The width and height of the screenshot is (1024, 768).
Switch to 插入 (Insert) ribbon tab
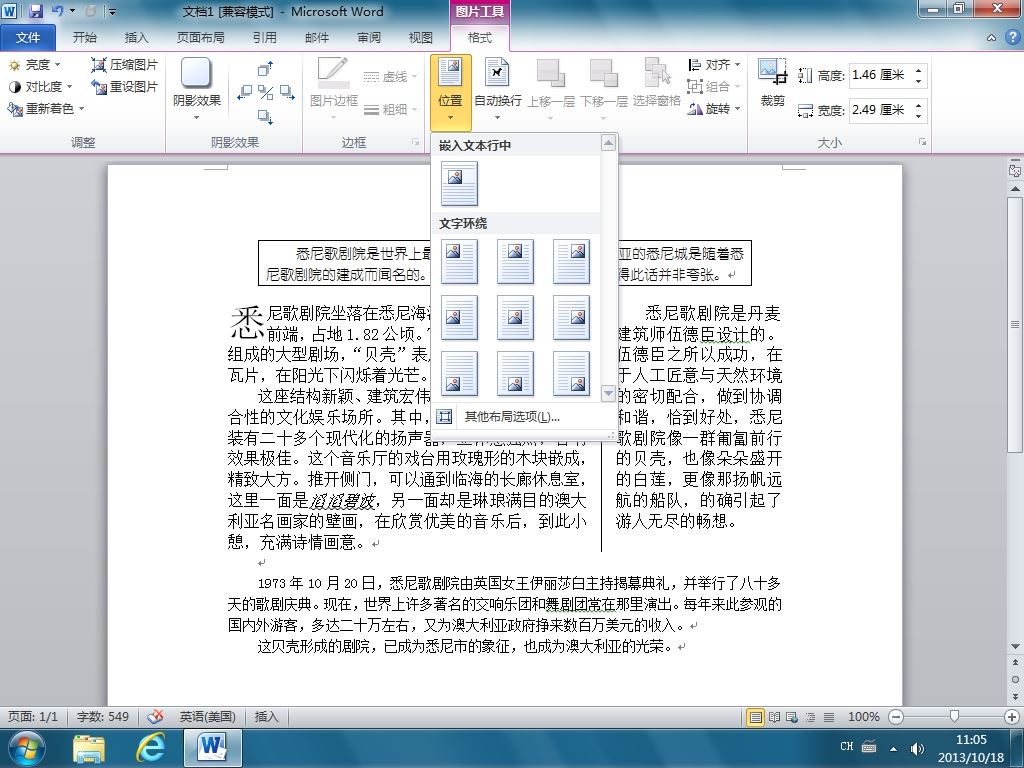(x=136, y=37)
